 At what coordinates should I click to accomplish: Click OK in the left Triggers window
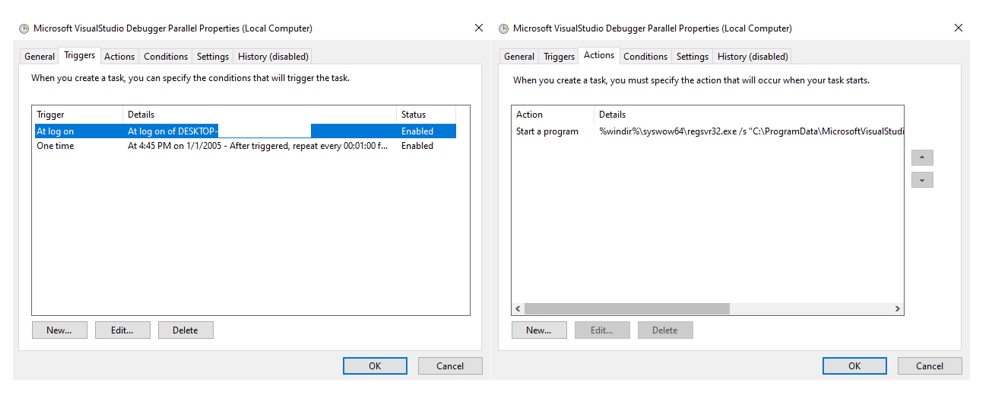point(374,366)
